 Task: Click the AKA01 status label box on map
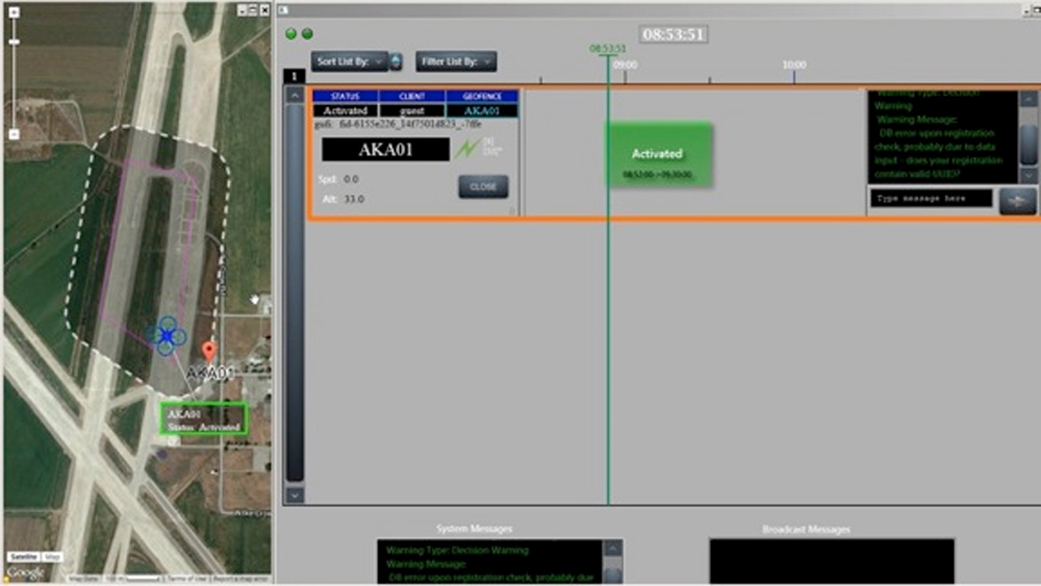pos(204,419)
